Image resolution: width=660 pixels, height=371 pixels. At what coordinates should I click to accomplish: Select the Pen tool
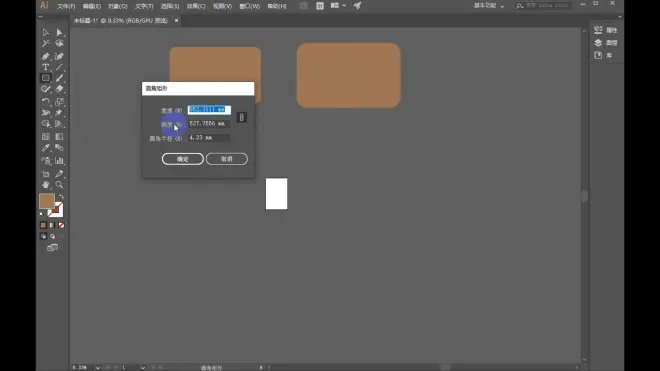click(45, 56)
